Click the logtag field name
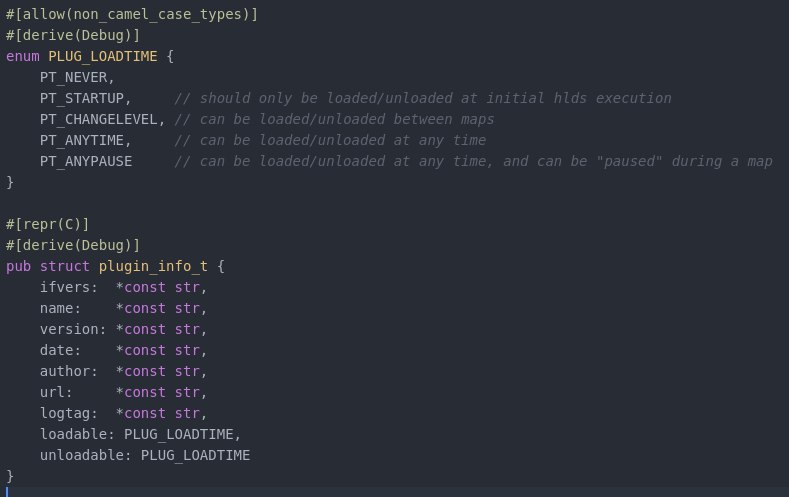This screenshot has height=497, width=789. (65, 413)
